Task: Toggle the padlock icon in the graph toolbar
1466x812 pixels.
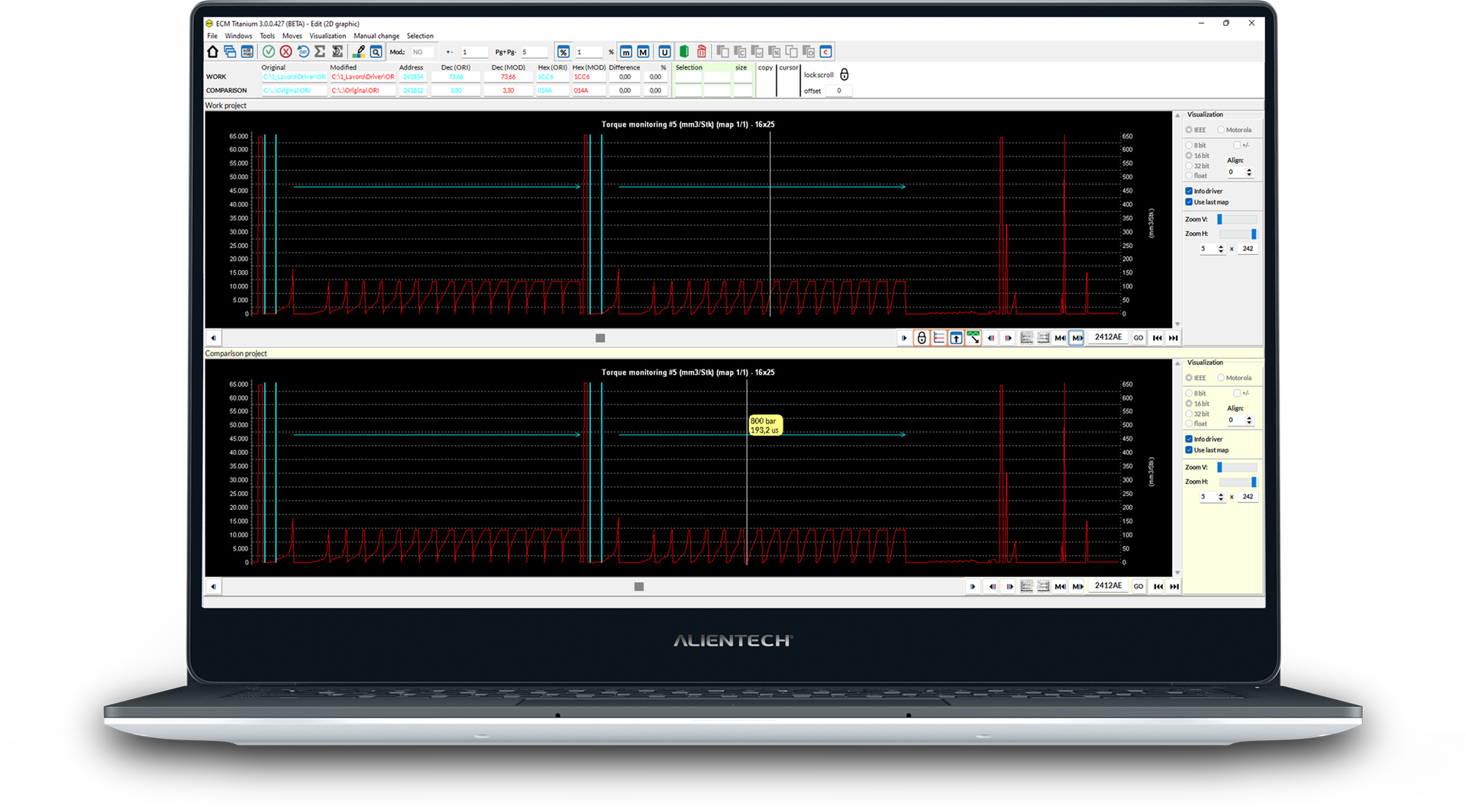Action: coord(922,337)
